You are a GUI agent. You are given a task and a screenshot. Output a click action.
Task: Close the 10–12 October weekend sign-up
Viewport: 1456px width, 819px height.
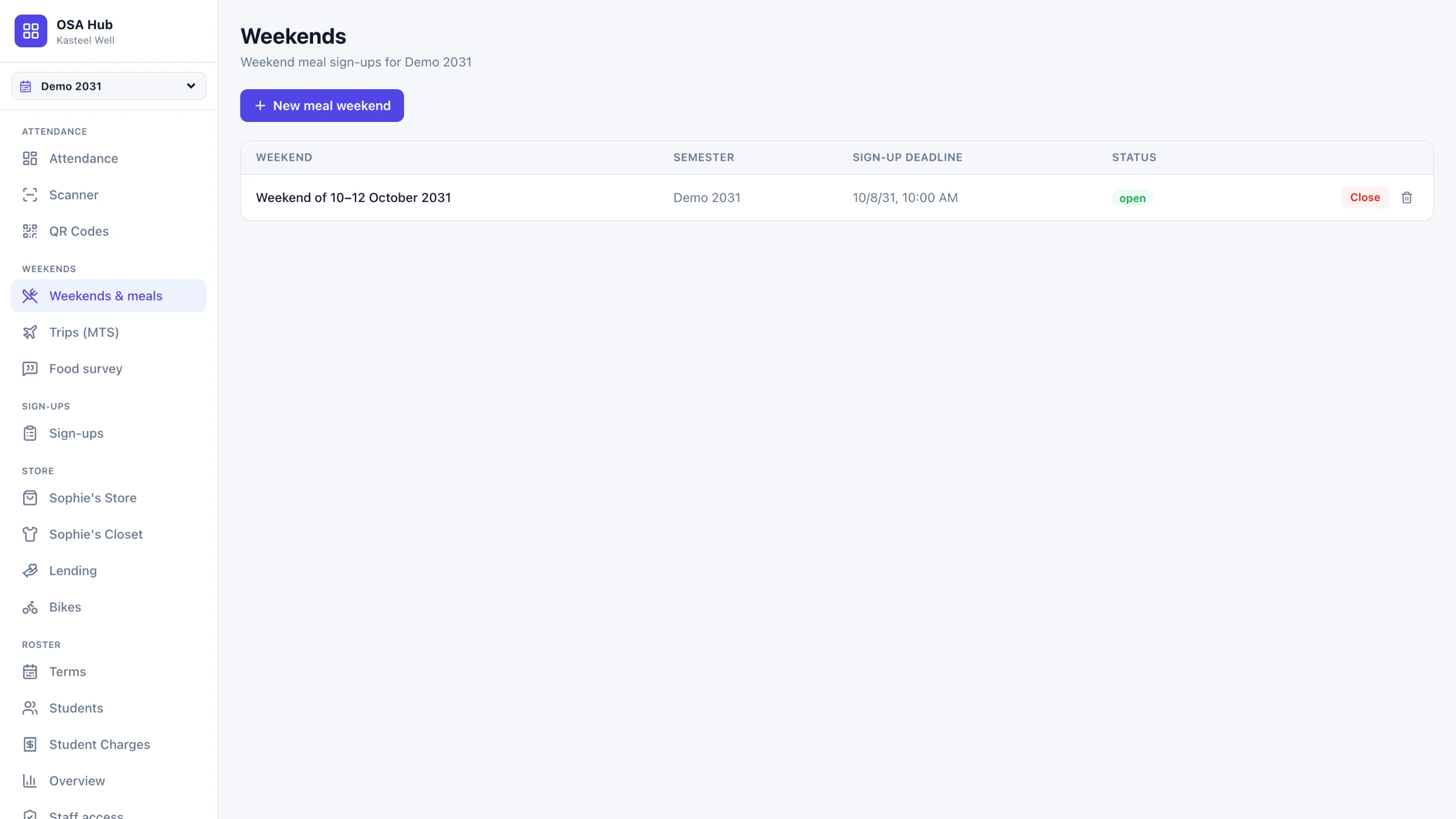(x=1365, y=198)
